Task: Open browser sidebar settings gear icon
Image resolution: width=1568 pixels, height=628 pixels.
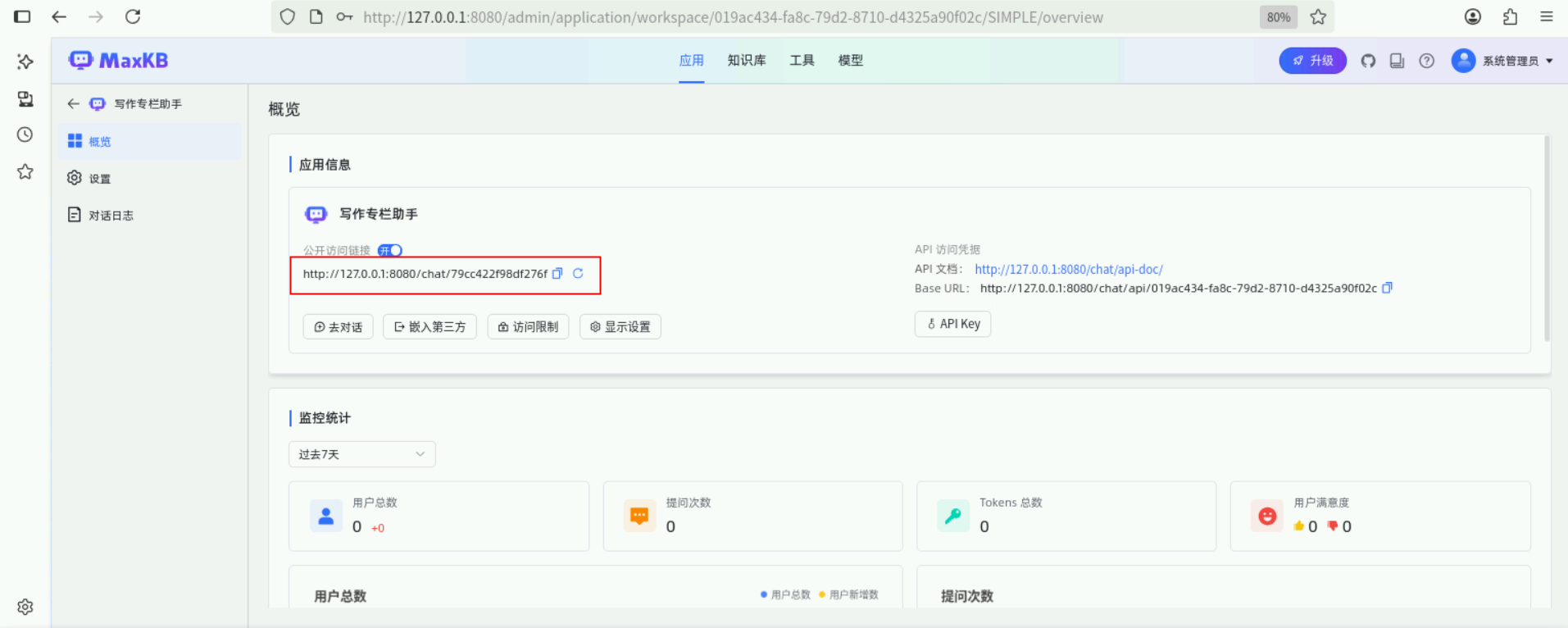Action: 25,607
